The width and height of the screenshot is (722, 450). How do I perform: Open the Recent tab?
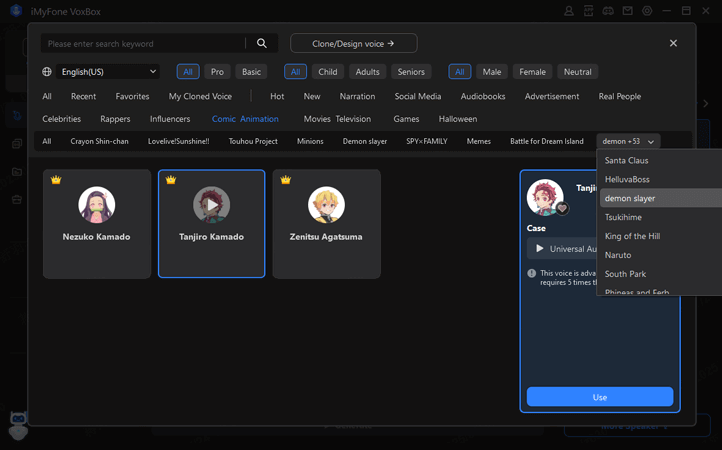coord(83,96)
